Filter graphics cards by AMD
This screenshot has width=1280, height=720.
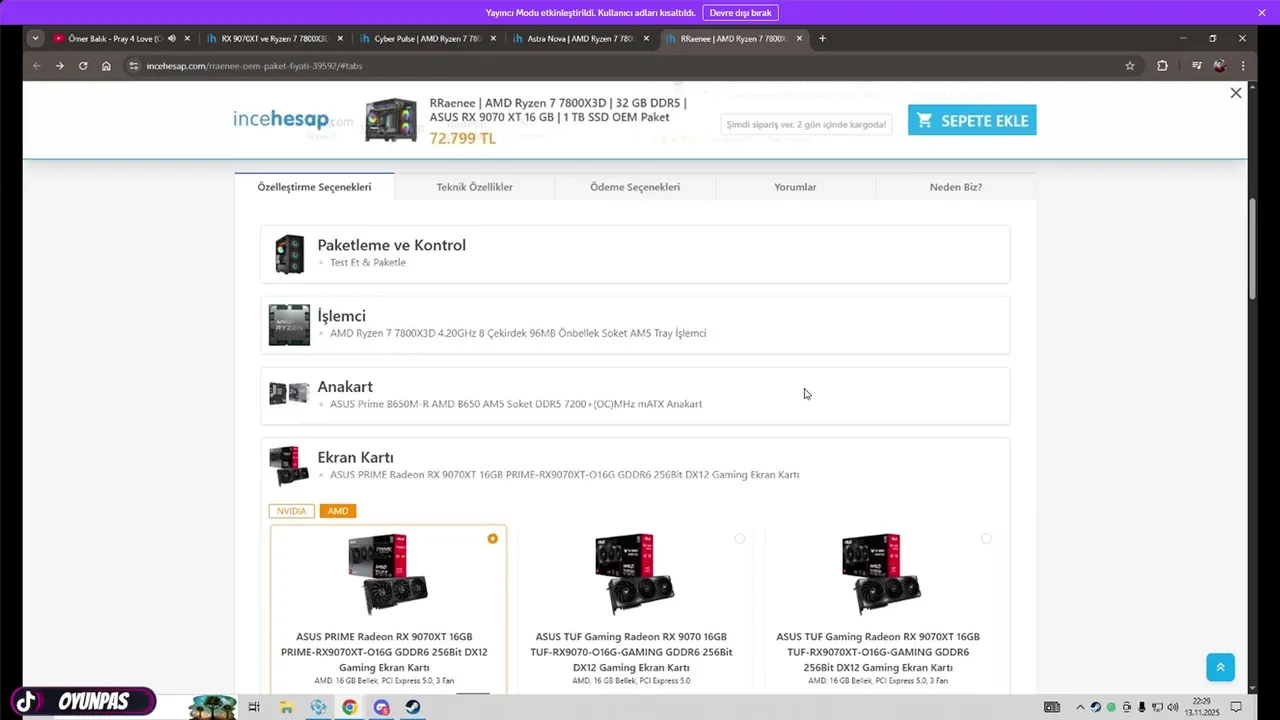point(338,511)
